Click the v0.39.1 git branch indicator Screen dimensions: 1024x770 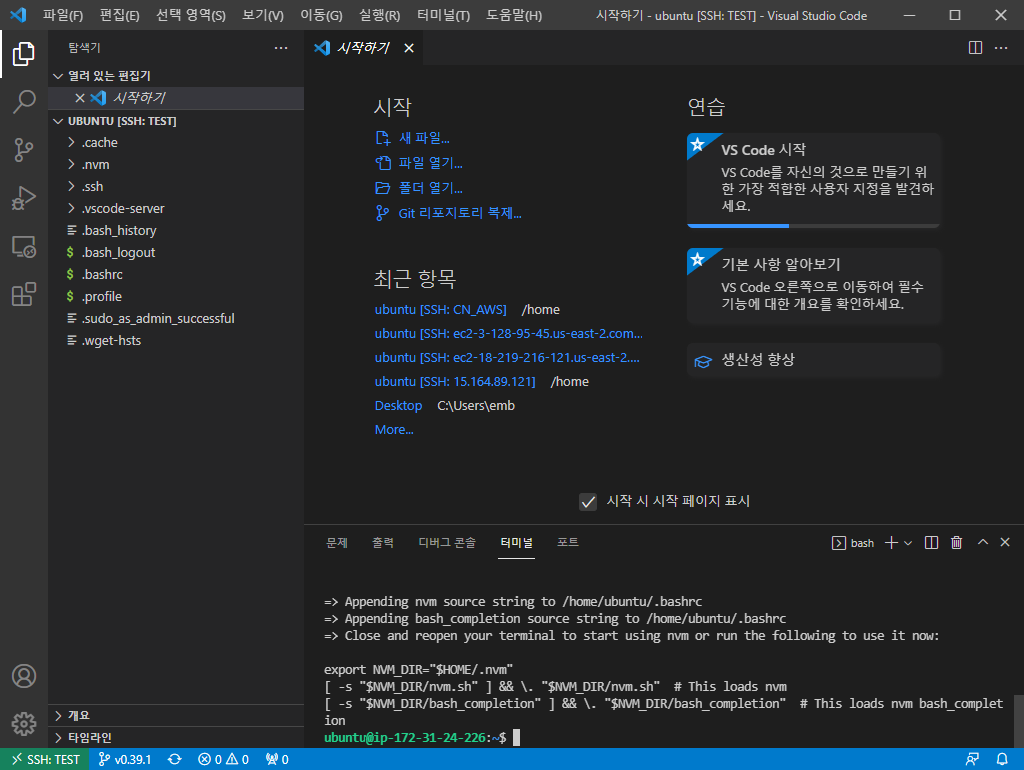[125, 760]
